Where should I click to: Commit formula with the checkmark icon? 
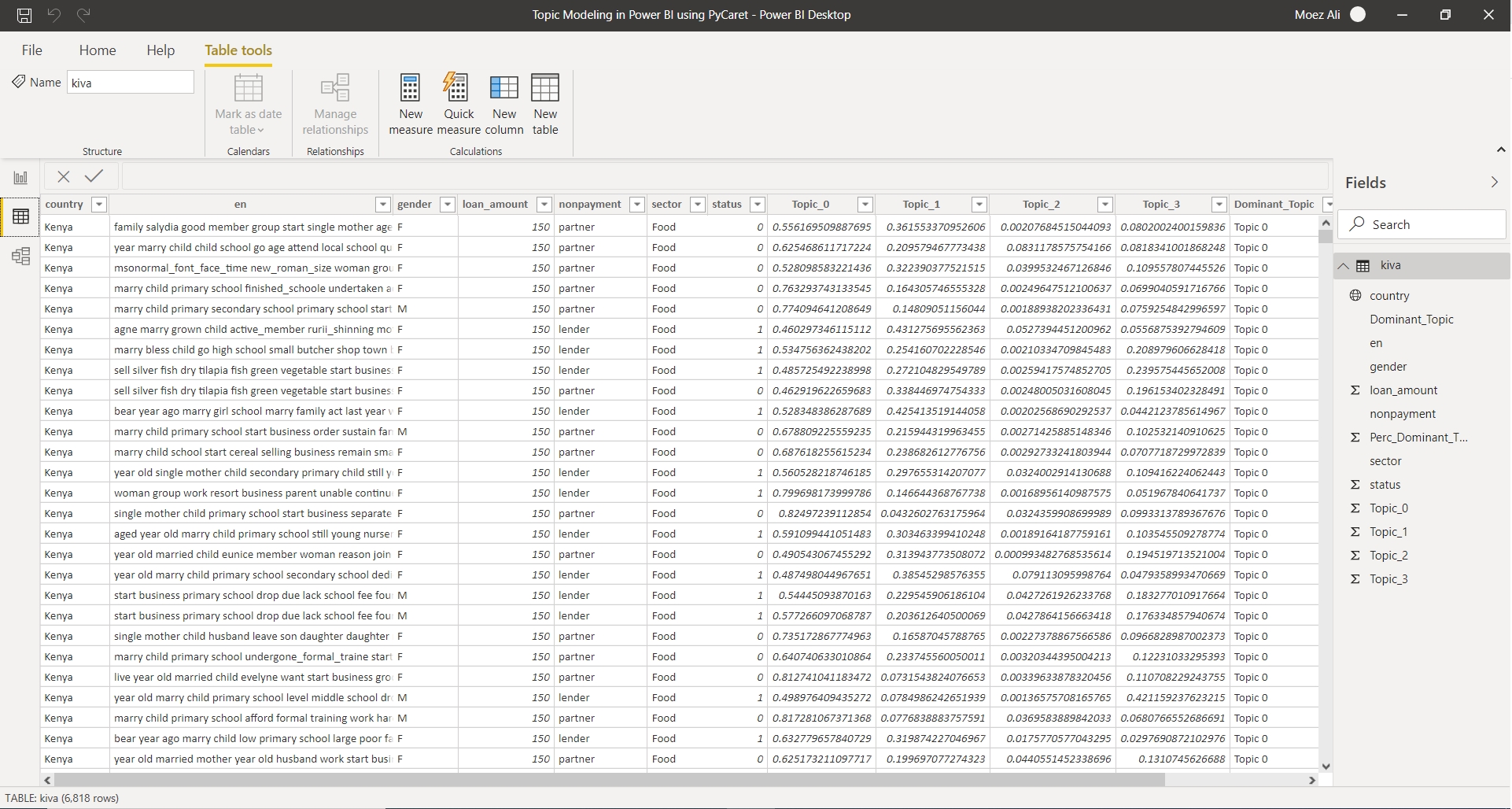(94, 176)
